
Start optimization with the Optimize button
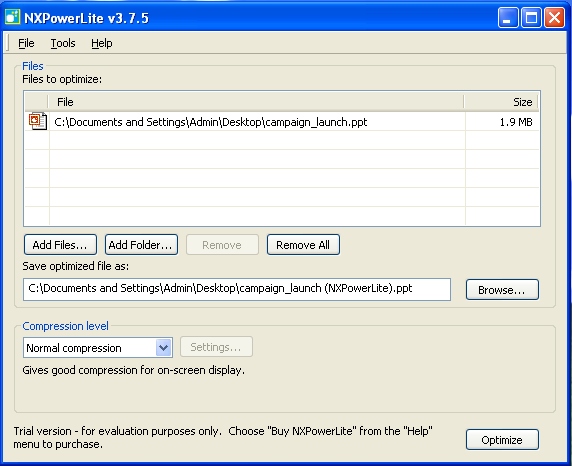tap(502, 440)
